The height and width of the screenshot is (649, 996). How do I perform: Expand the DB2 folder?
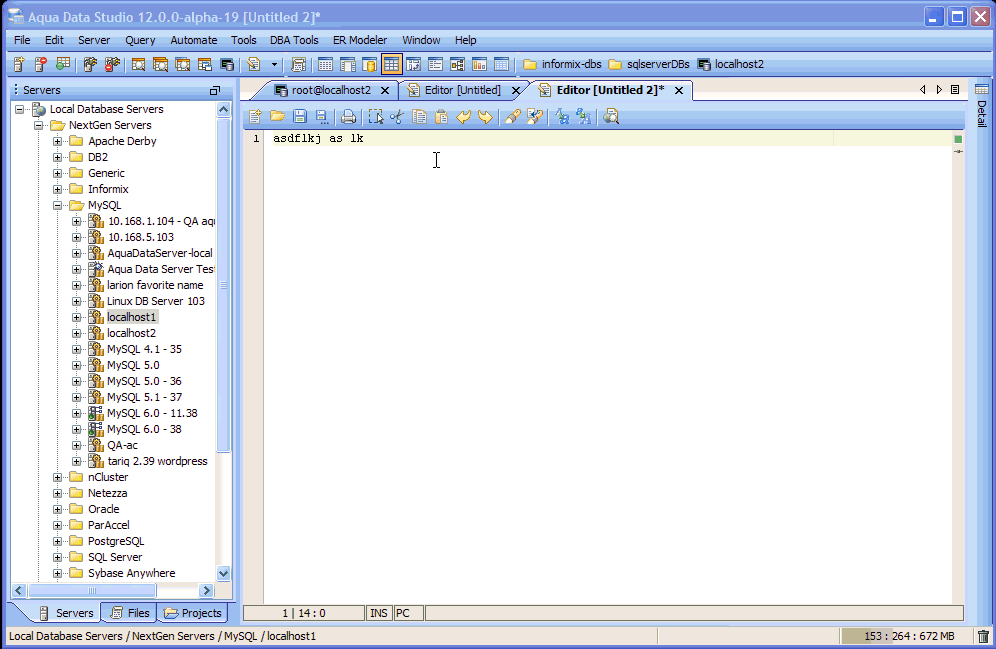[x=58, y=157]
